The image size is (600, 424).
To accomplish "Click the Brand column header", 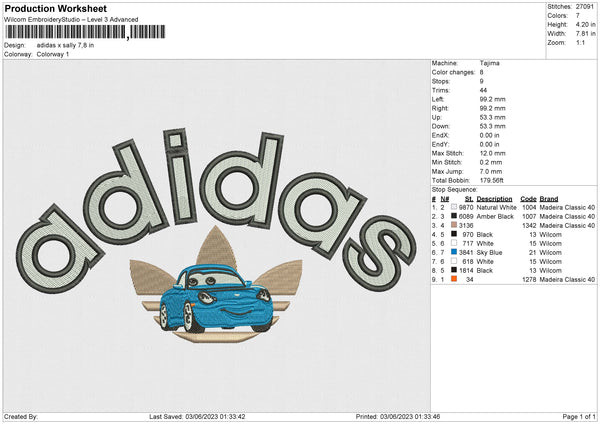I will click(x=549, y=199).
